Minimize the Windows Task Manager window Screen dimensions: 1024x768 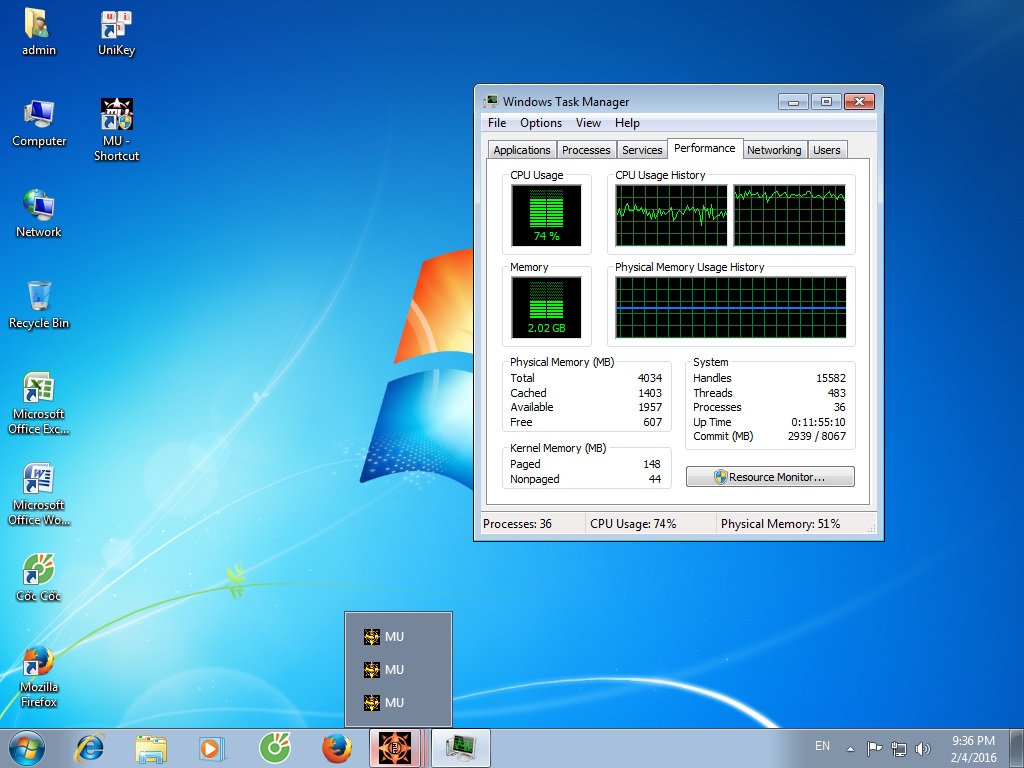pyautogui.click(x=793, y=101)
